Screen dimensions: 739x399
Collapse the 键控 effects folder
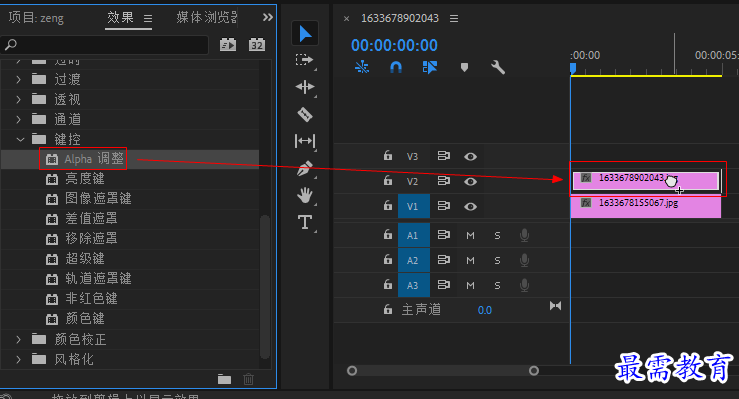pyautogui.click(x=20, y=139)
